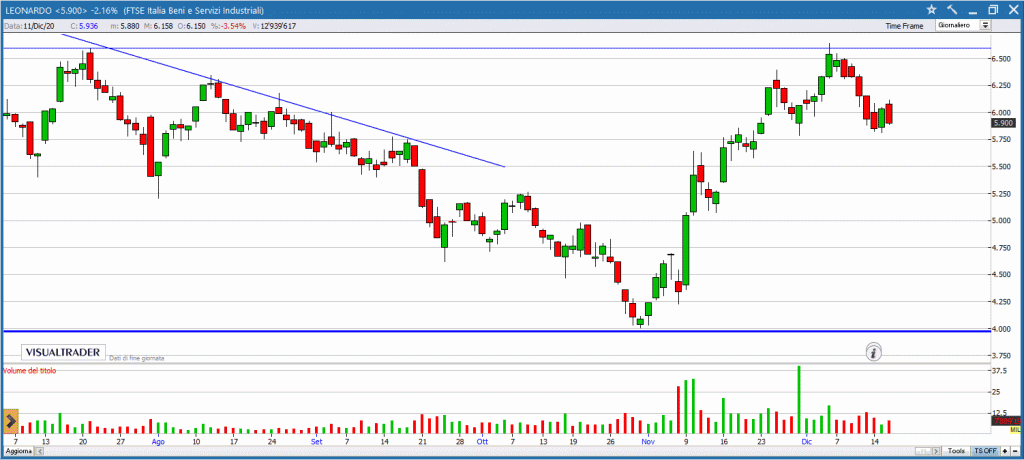1024x460 pixels.
Task: Restore the window with the restore icon
Action: click(x=993, y=9)
